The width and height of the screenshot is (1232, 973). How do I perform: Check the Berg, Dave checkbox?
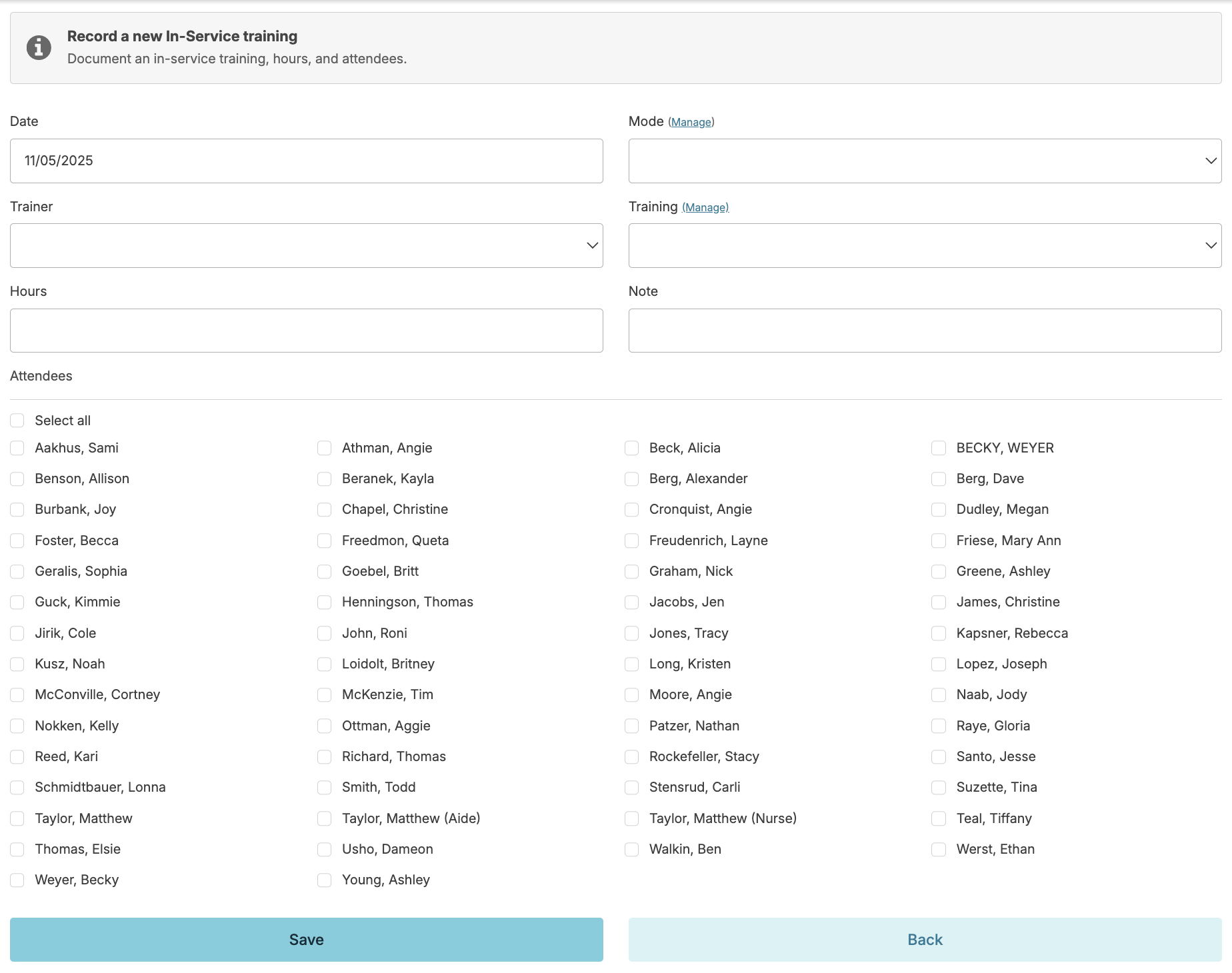point(939,479)
